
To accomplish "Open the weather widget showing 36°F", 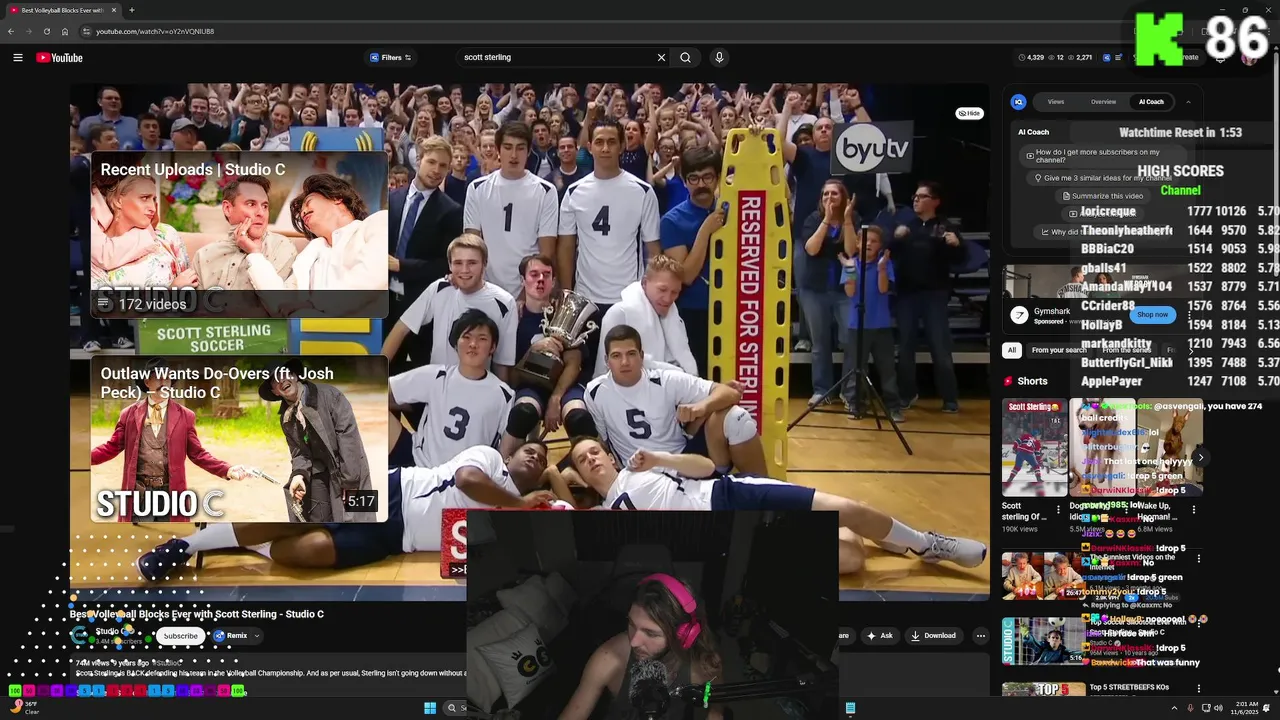I will 24,707.
